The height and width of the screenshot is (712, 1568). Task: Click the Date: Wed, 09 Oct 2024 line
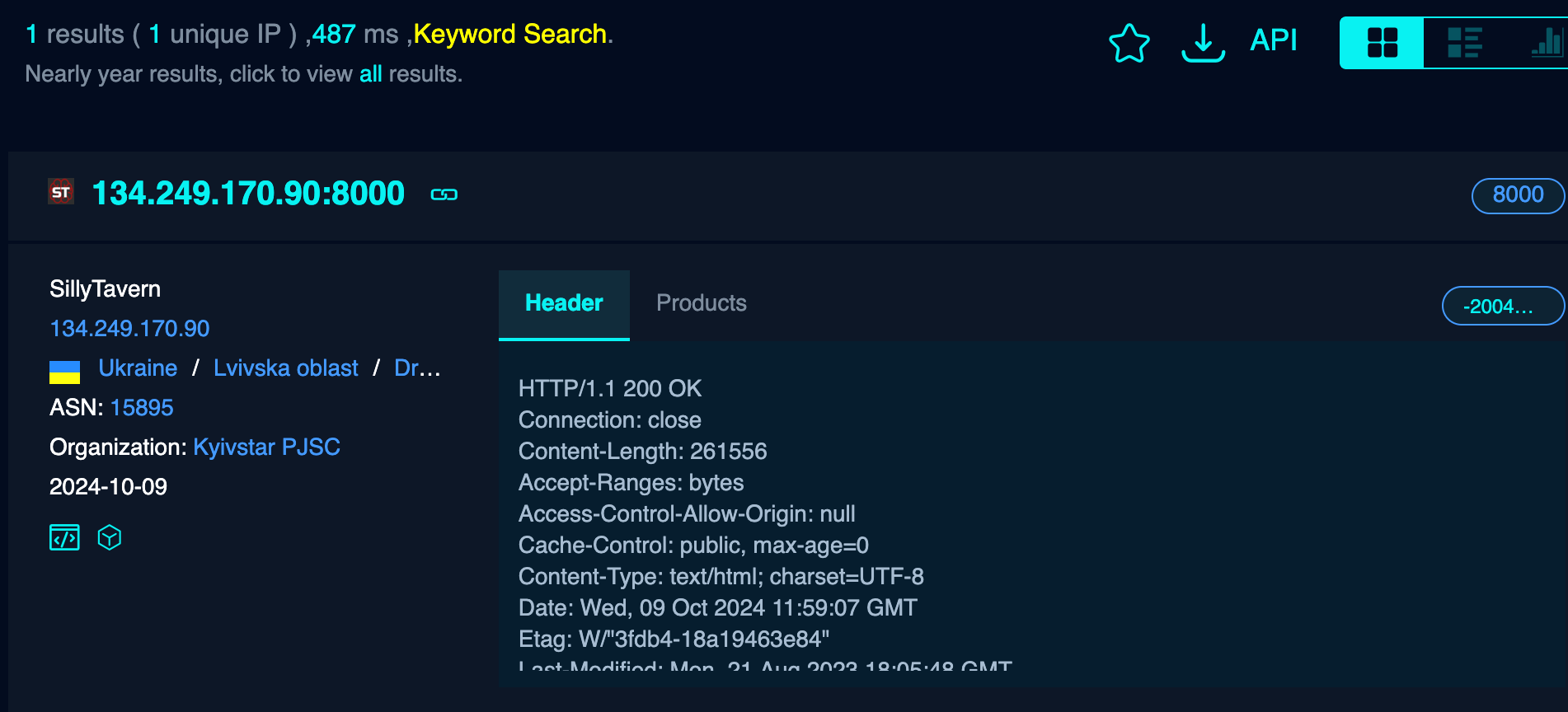(x=717, y=607)
